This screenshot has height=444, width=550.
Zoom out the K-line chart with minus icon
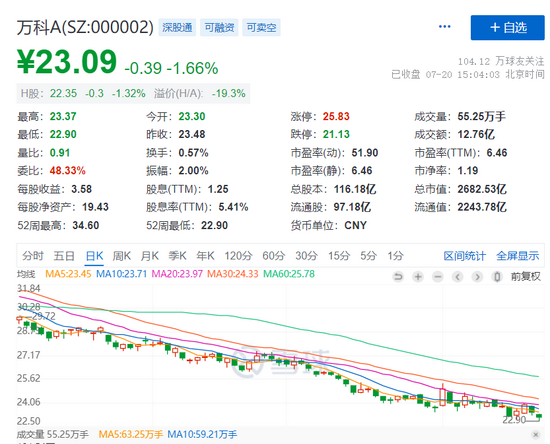click(437, 277)
